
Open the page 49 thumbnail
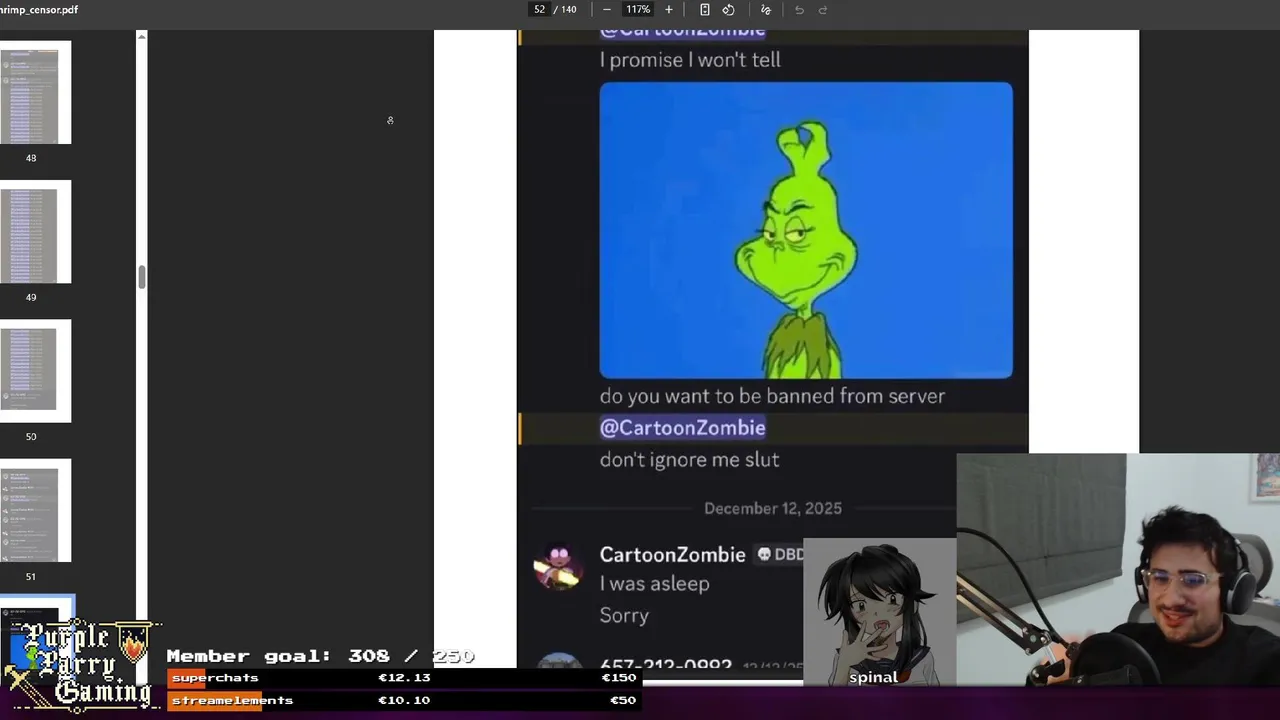[x=36, y=232]
